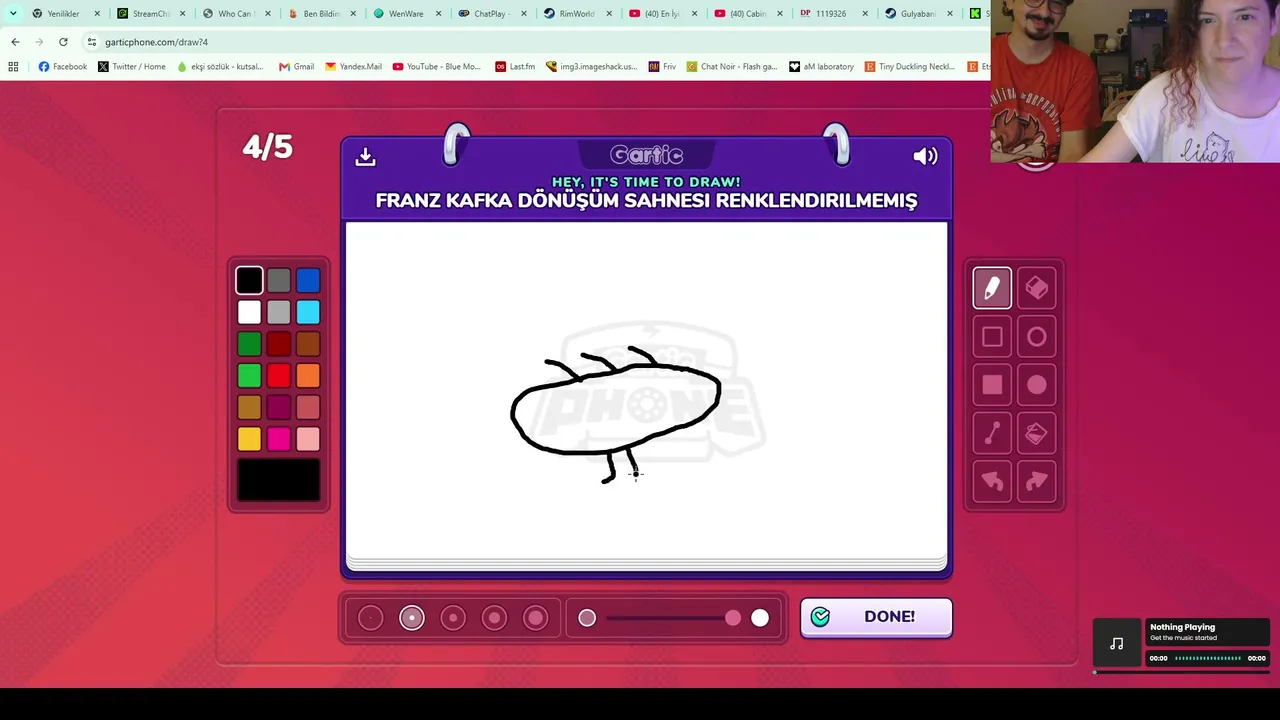Select the pencil drawing tool
This screenshot has width=1280, height=720.
point(992,288)
